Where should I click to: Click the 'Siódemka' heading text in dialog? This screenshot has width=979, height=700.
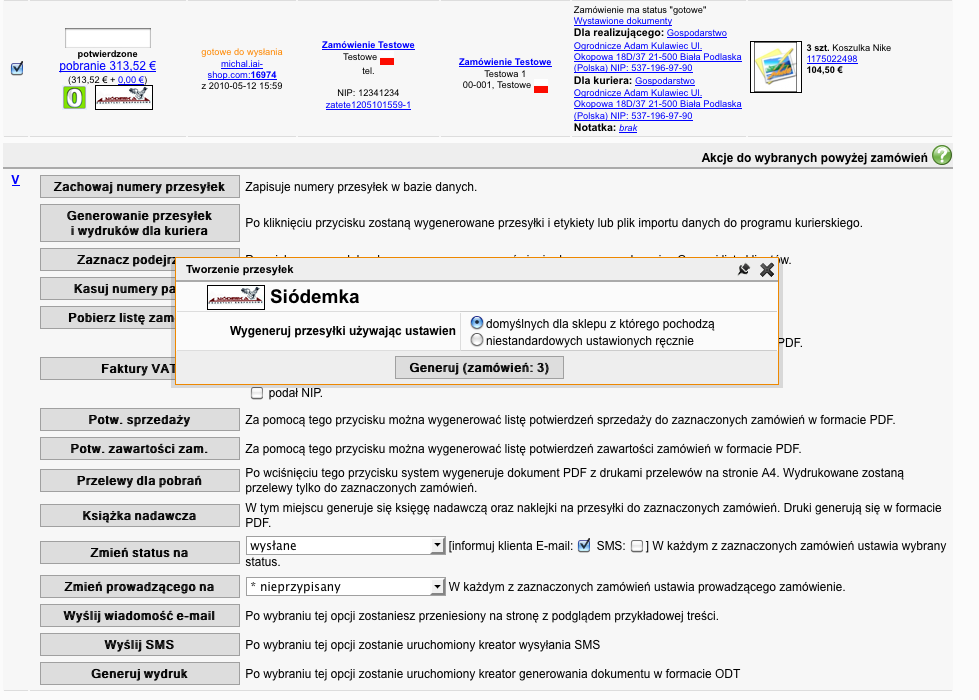(x=315, y=297)
